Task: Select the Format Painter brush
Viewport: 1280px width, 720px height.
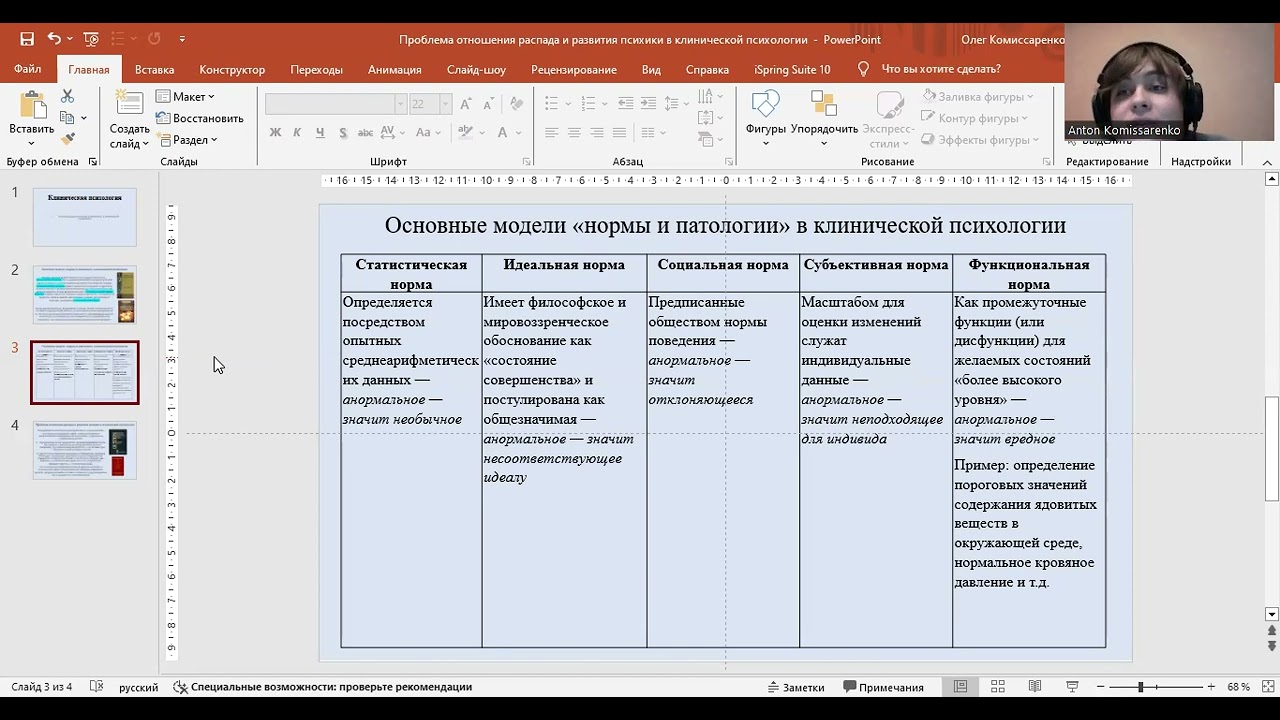Action: [x=67, y=139]
